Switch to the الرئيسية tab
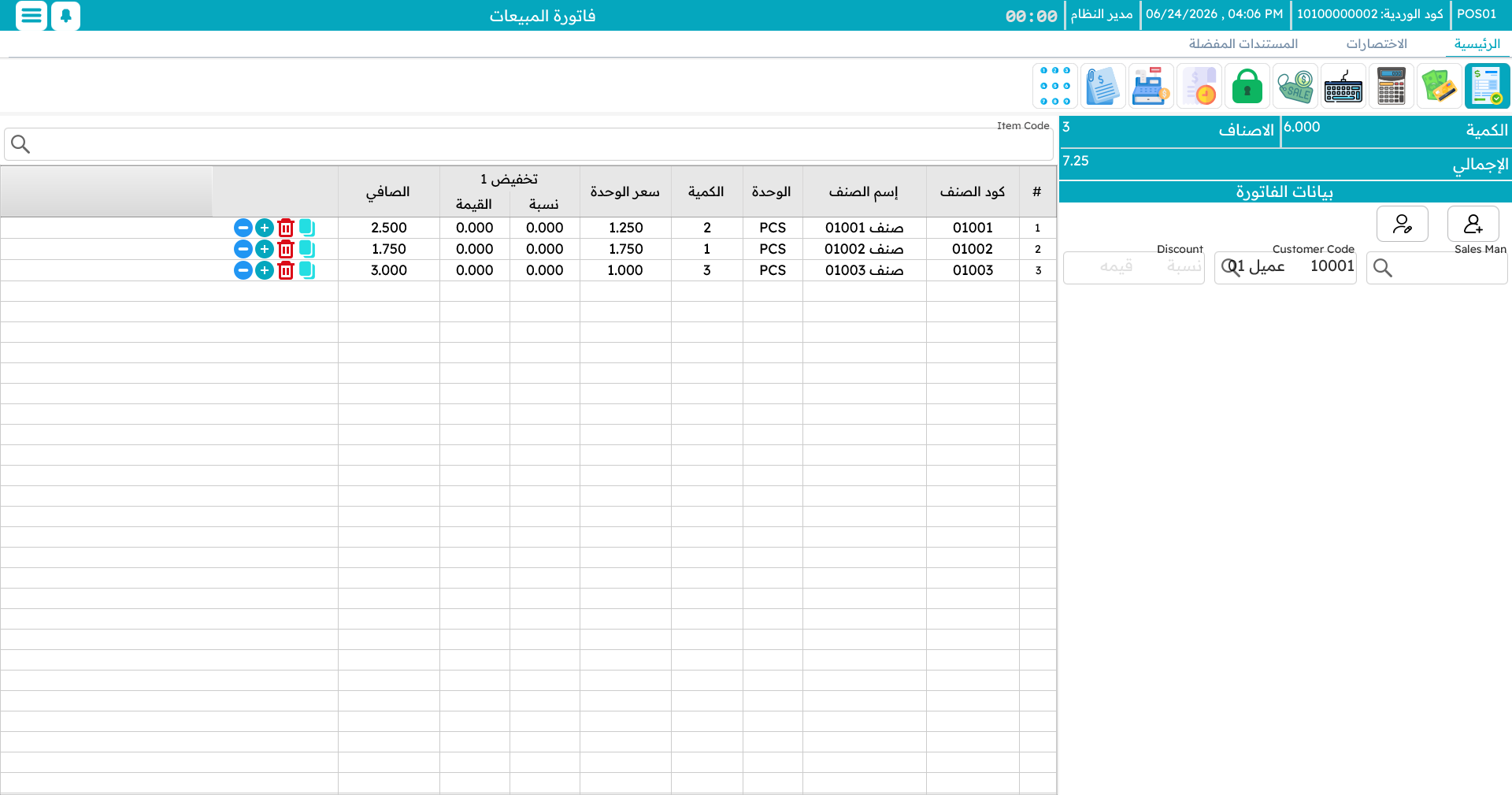Viewport: 1512px width, 795px height. click(1477, 44)
